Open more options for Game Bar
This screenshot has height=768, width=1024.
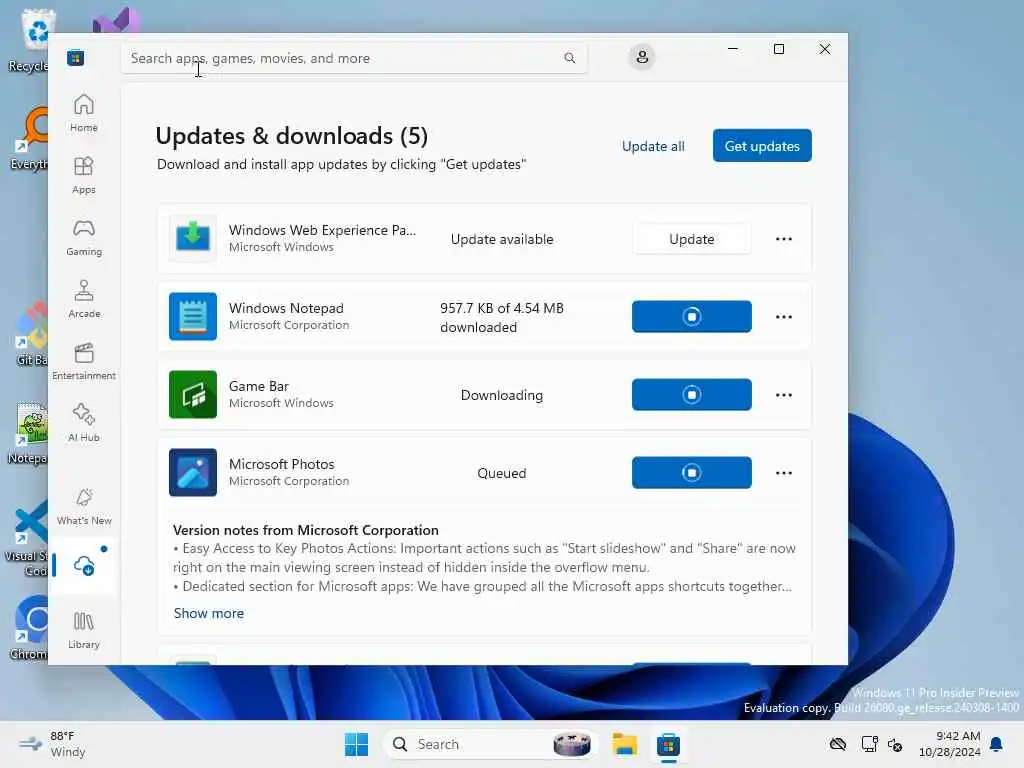tap(784, 395)
